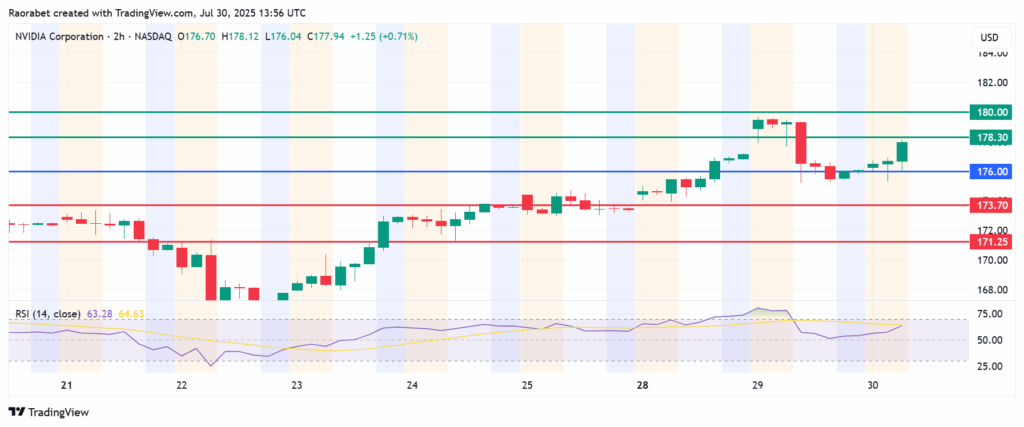Click the date label 24 on time axis
Viewport: 1024px width, 427px height.
tap(411, 386)
